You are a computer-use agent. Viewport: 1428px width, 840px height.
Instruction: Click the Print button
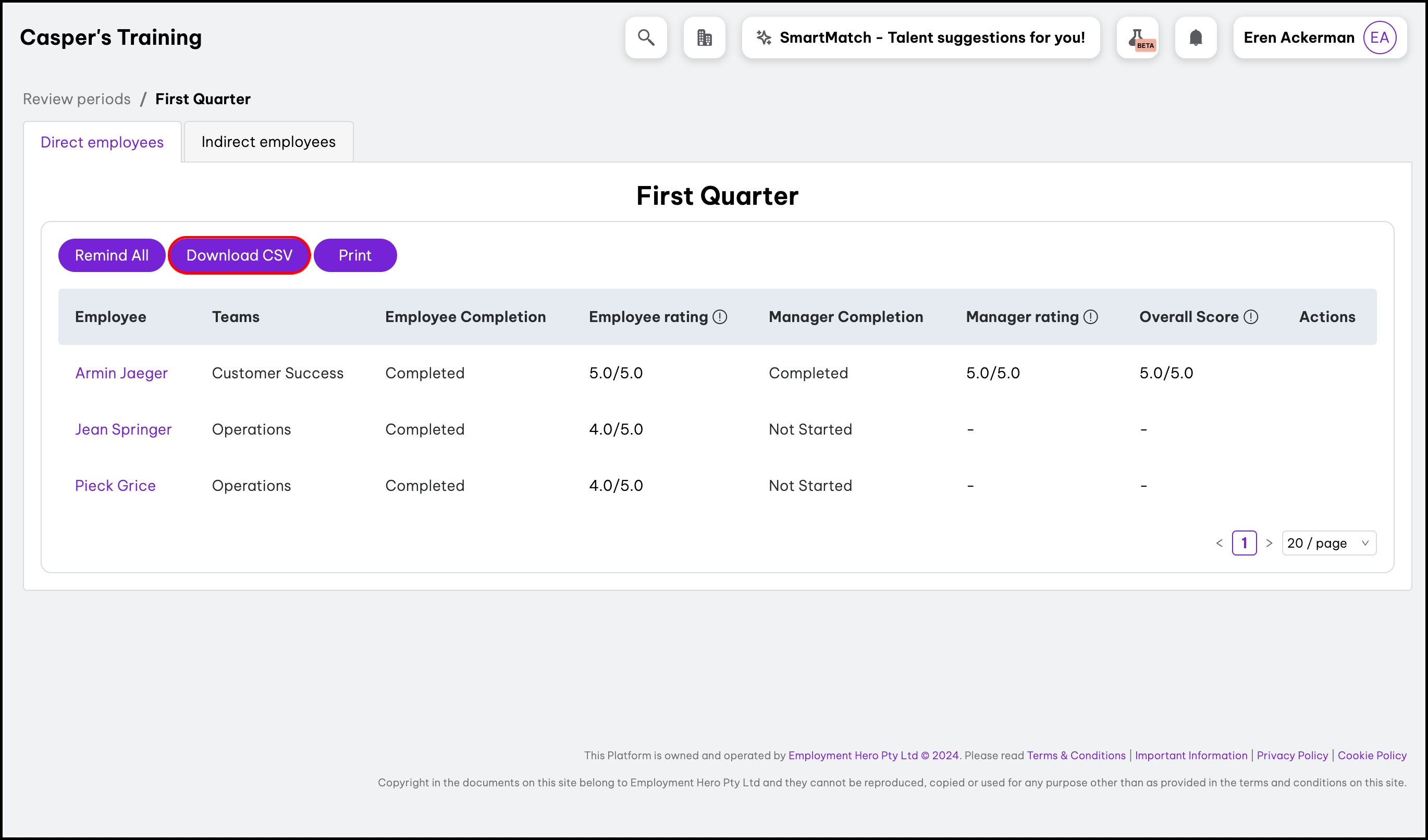pos(355,255)
